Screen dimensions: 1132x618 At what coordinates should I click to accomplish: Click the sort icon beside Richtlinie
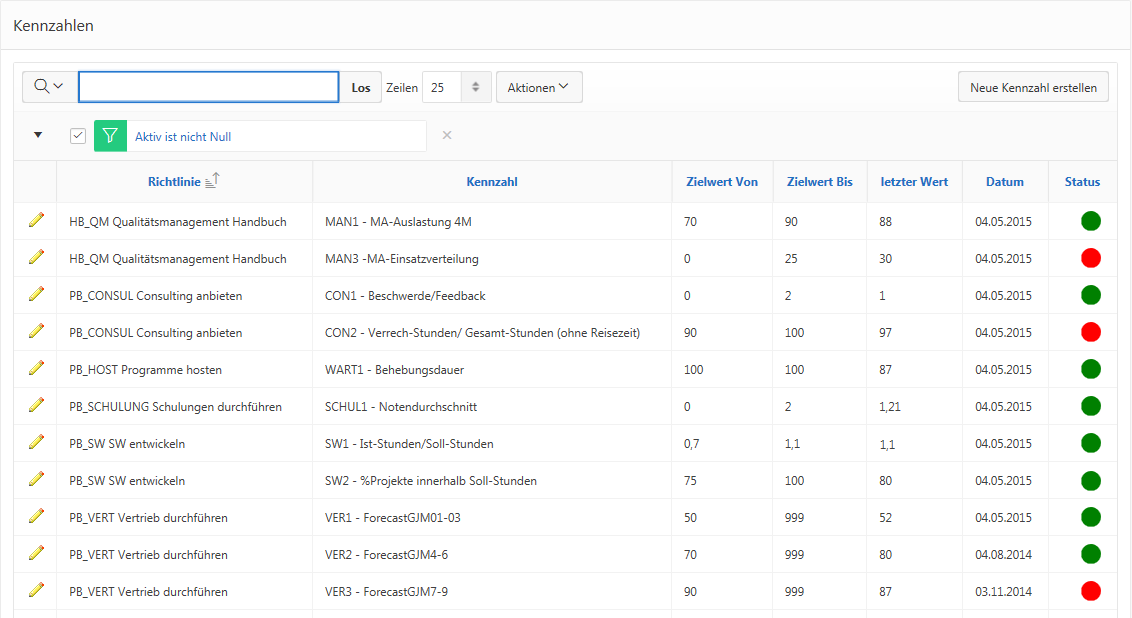coord(212,181)
